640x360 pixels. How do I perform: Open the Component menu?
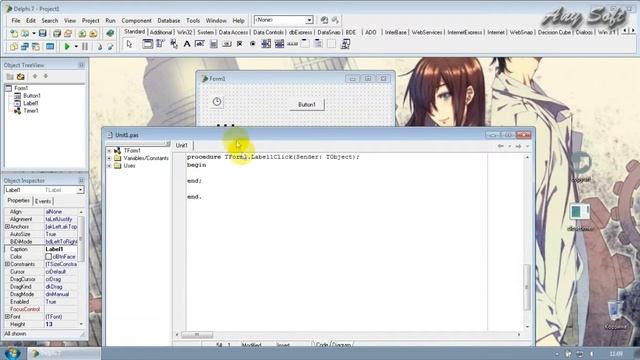[x=136, y=20]
